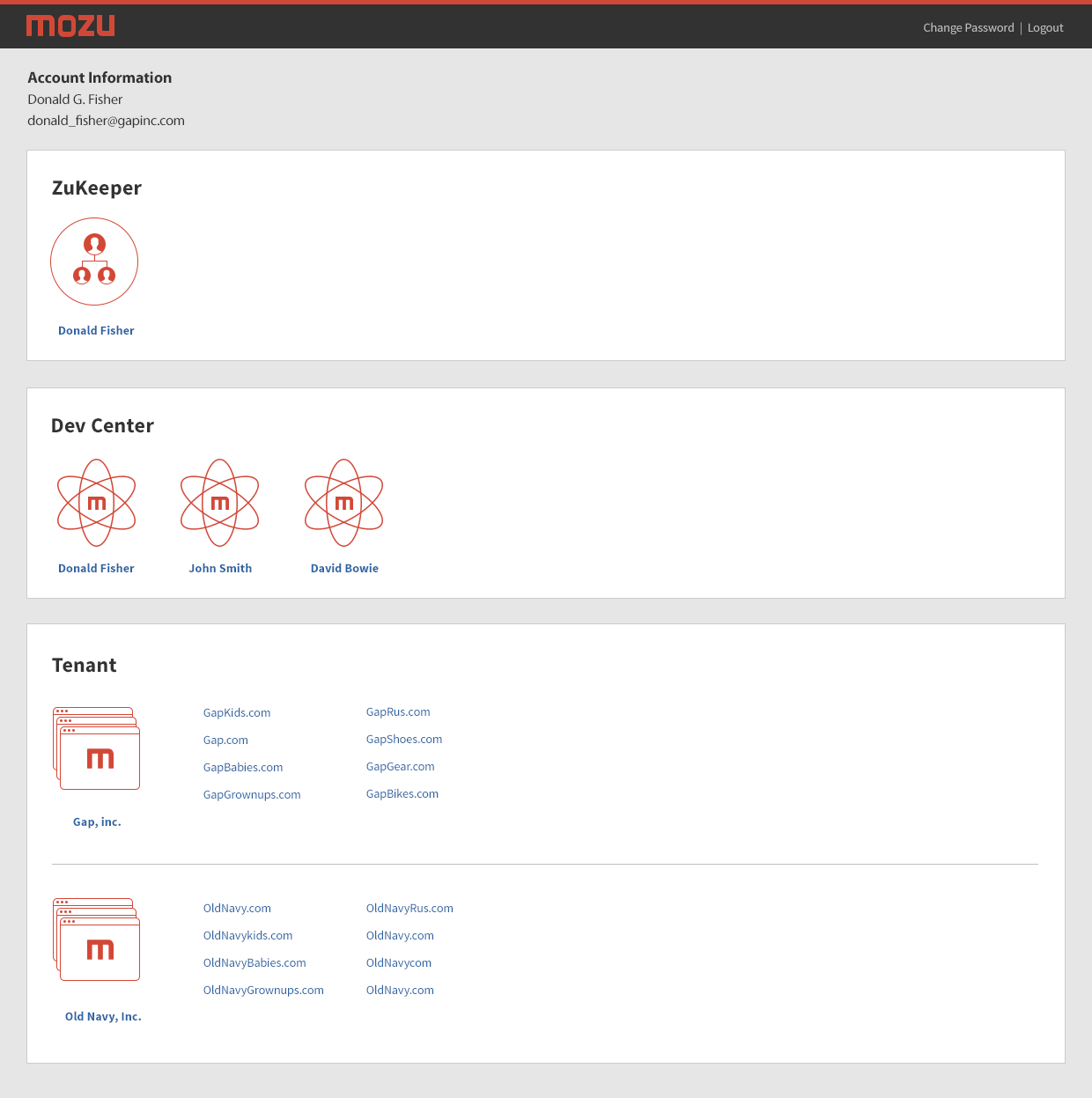Open the OldNavyBabies.com site link
1092x1098 pixels.
255,963
